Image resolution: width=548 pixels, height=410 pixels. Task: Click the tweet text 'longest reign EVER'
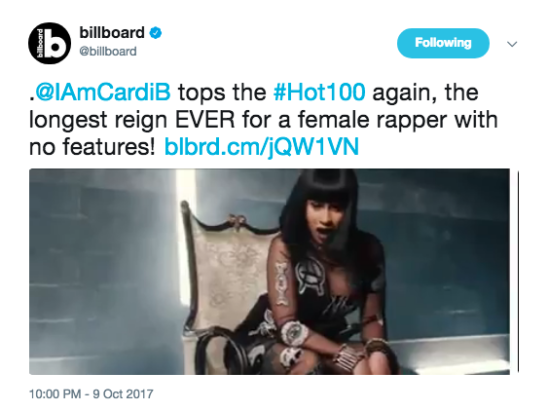[132, 120]
